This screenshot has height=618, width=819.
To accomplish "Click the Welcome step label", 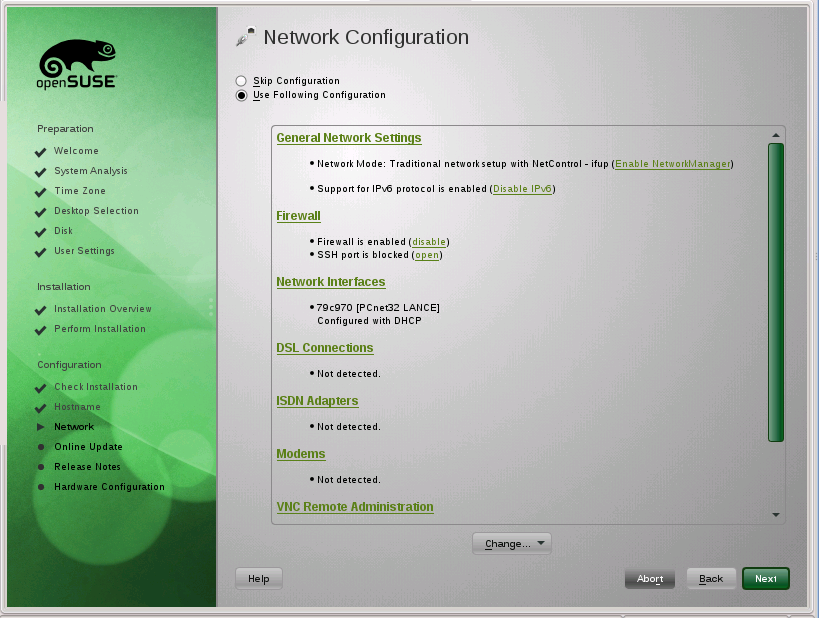I will click(76, 151).
